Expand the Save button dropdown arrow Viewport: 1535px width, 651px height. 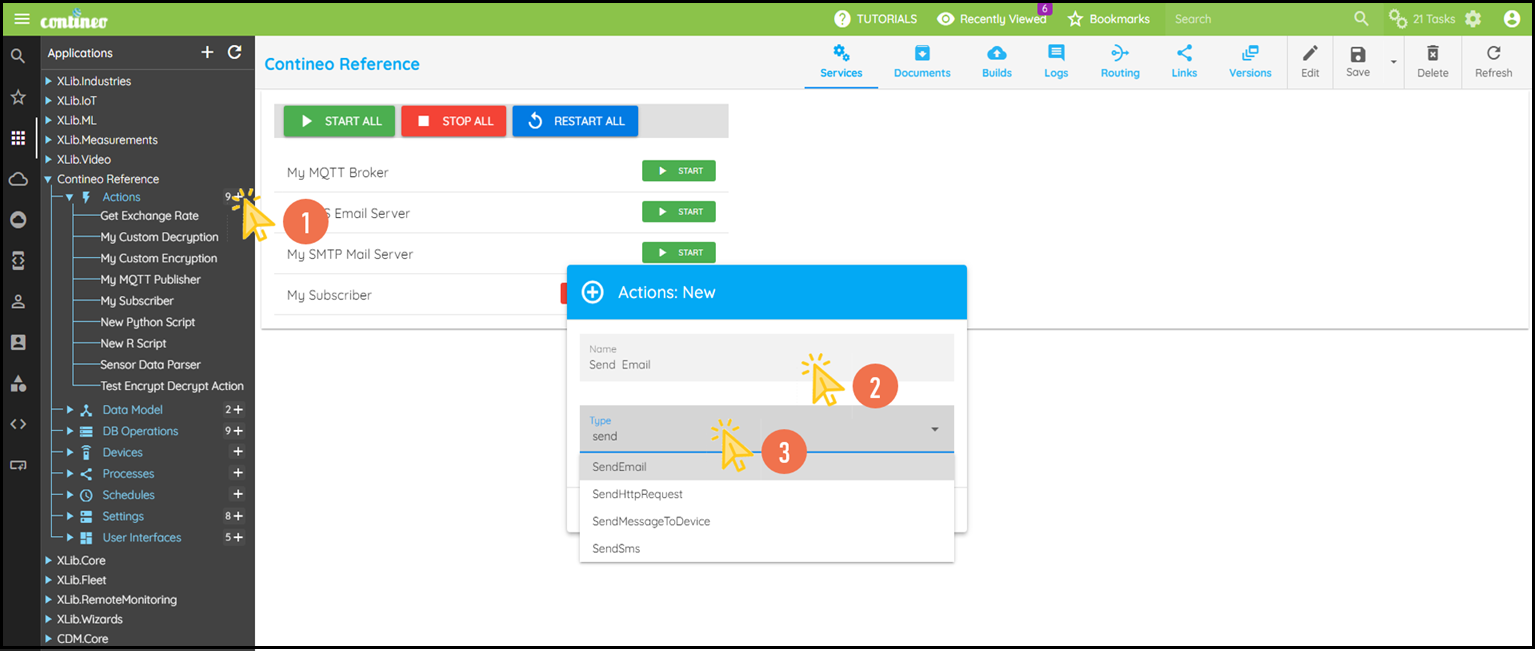[1393, 63]
